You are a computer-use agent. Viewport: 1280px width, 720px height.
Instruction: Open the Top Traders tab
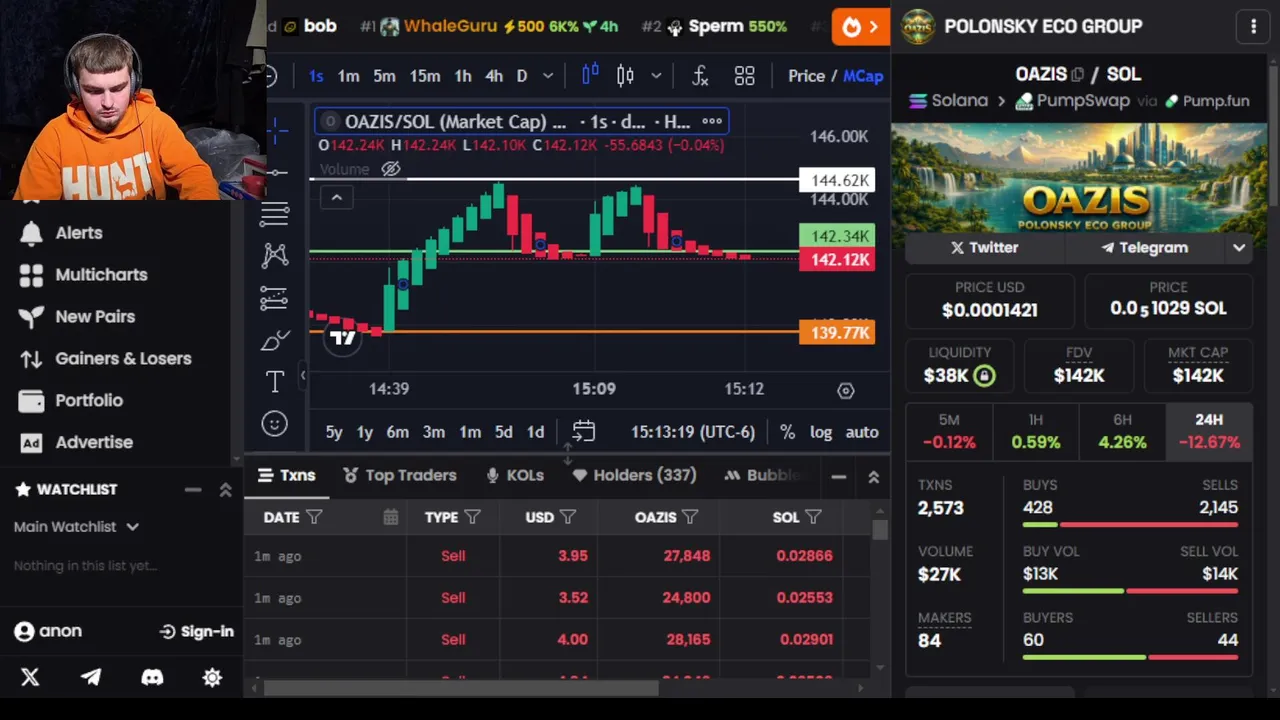[400, 476]
